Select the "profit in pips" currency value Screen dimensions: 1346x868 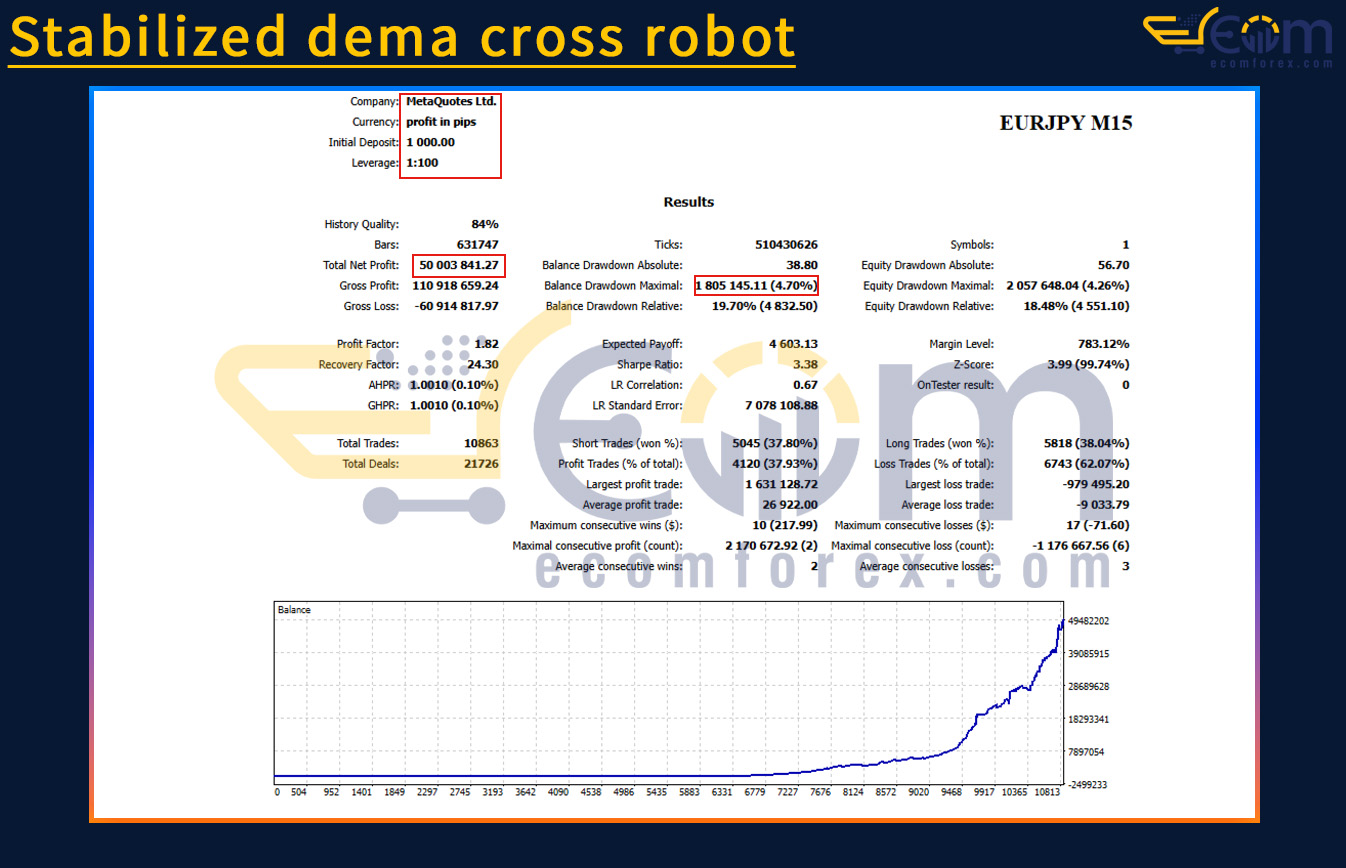coord(441,122)
